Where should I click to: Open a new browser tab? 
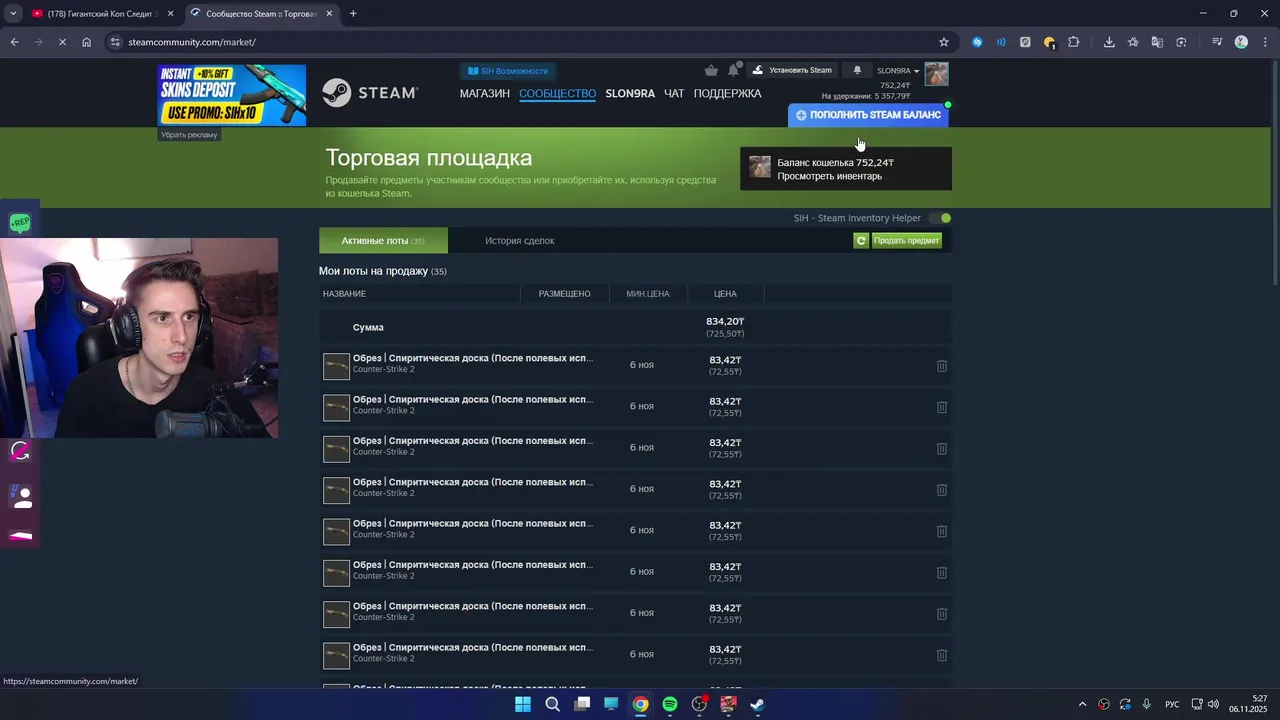click(353, 14)
